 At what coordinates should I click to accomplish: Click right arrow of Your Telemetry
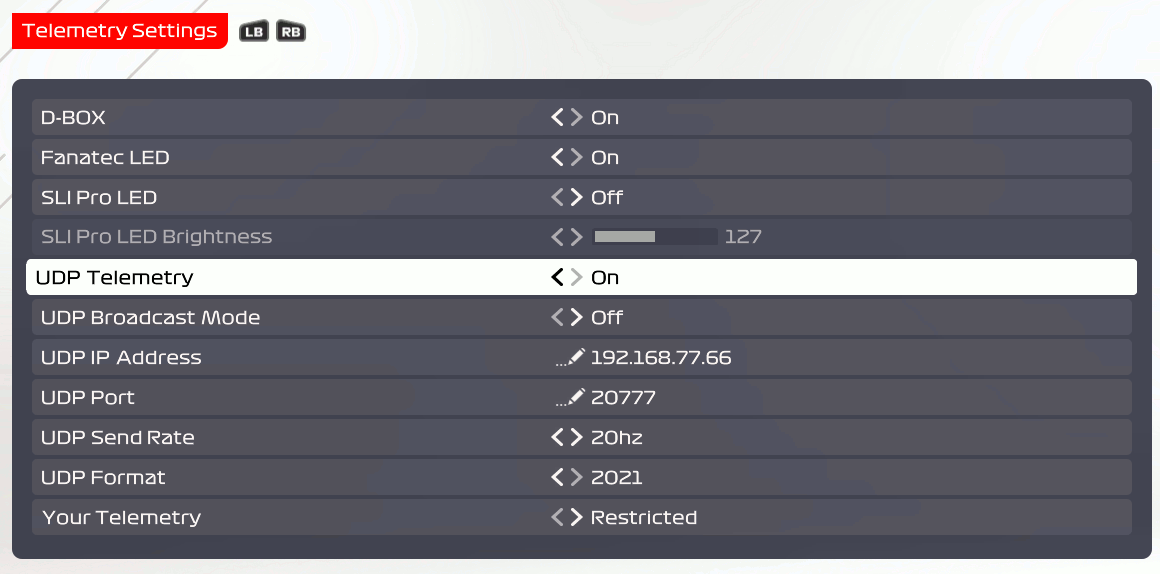[576, 517]
